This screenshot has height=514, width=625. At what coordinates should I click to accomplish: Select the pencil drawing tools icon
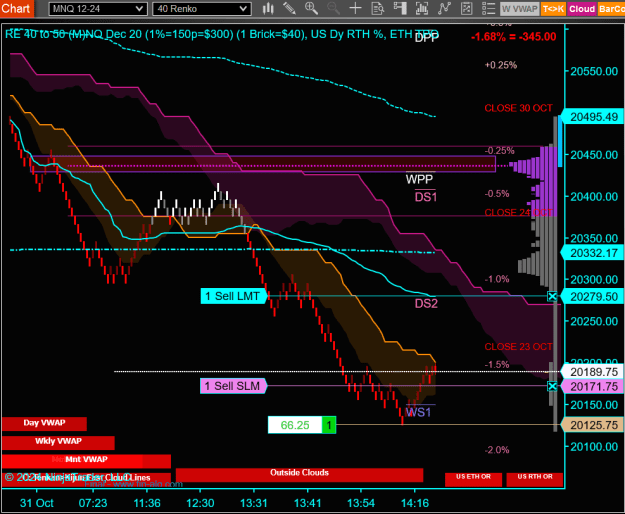tap(289, 8)
